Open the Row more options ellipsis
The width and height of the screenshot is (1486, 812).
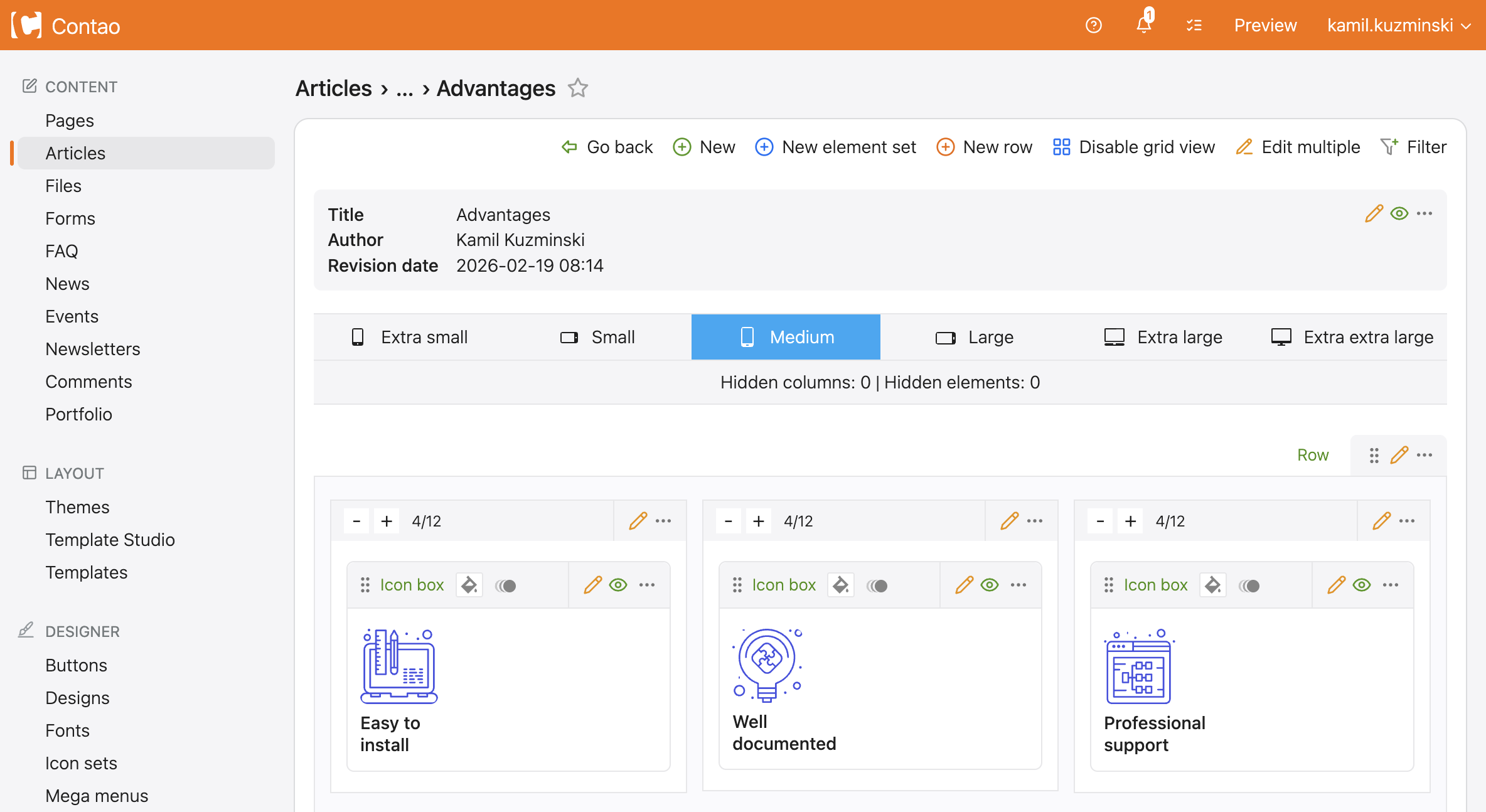(1425, 455)
